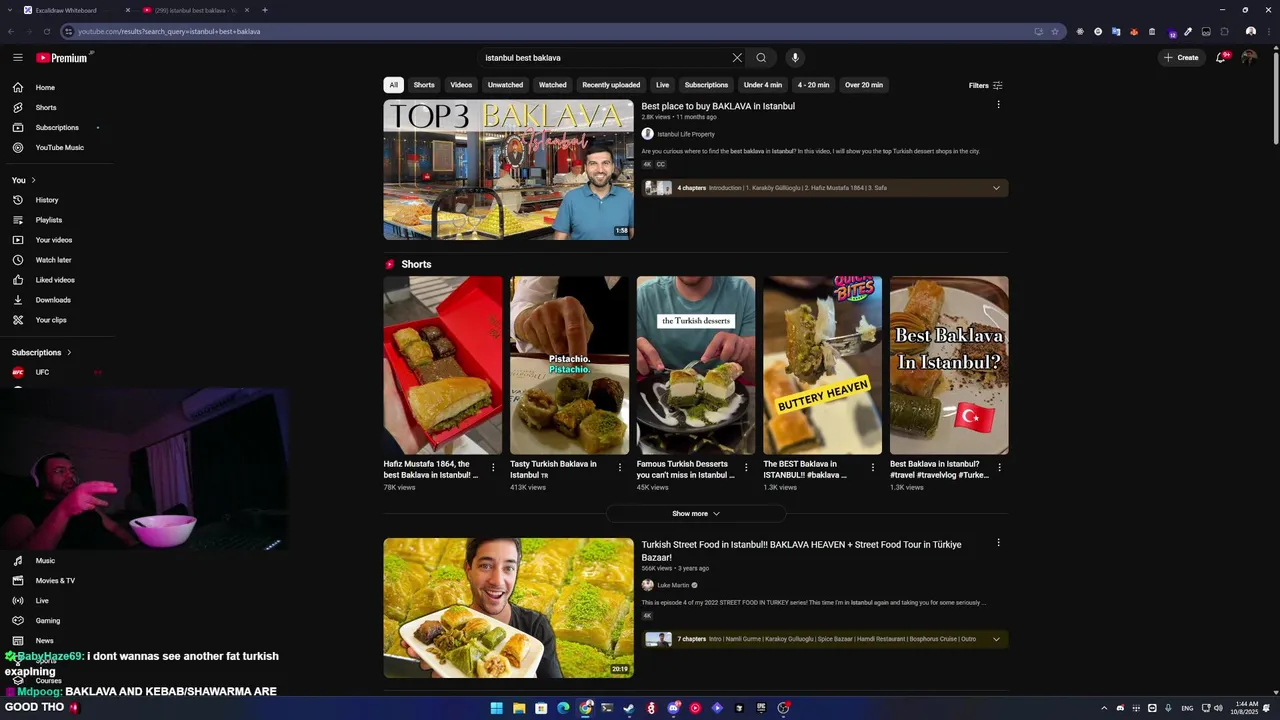Open more options for Best Baklava in Istanbul? short
The image size is (1280, 720).
pyautogui.click(x=999, y=467)
